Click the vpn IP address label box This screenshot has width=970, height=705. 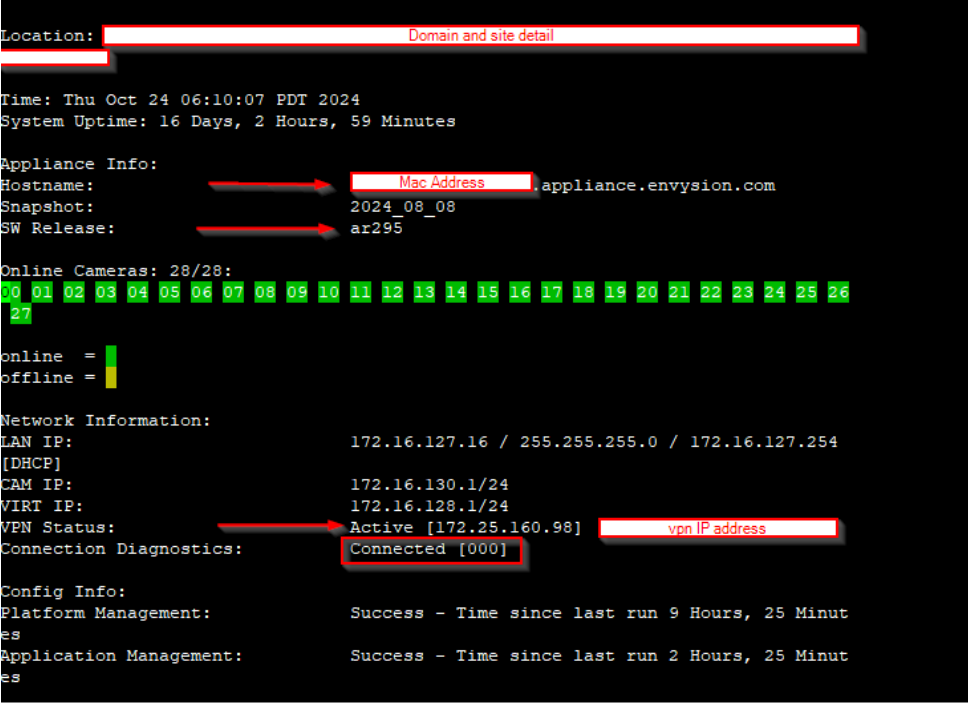coord(717,528)
